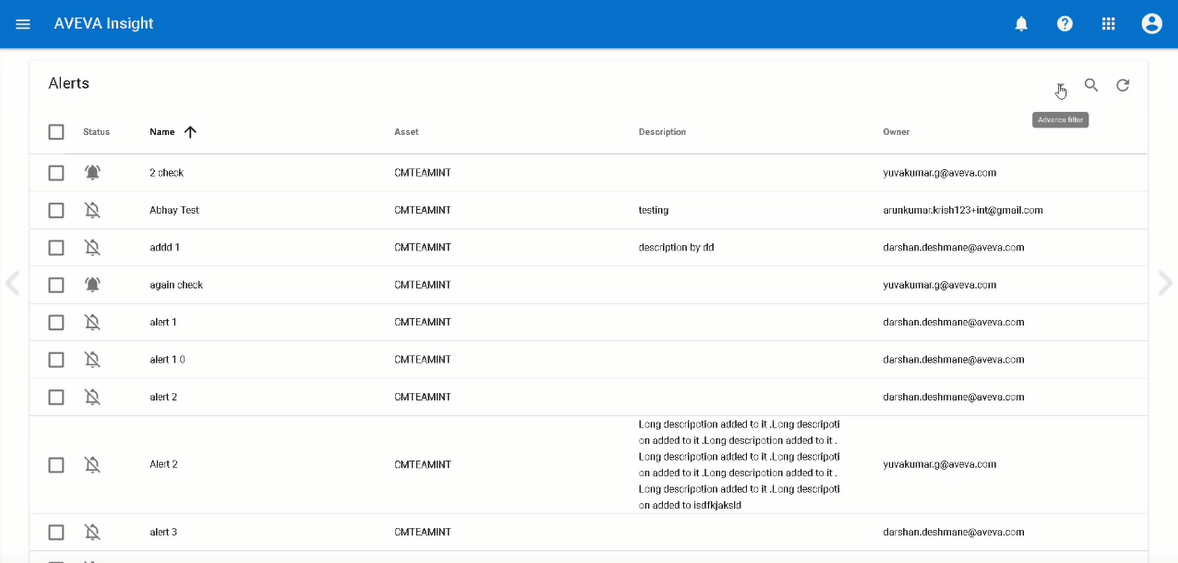Check the box for addd 1 alert
The width and height of the screenshot is (1178, 563).
click(56, 248)
